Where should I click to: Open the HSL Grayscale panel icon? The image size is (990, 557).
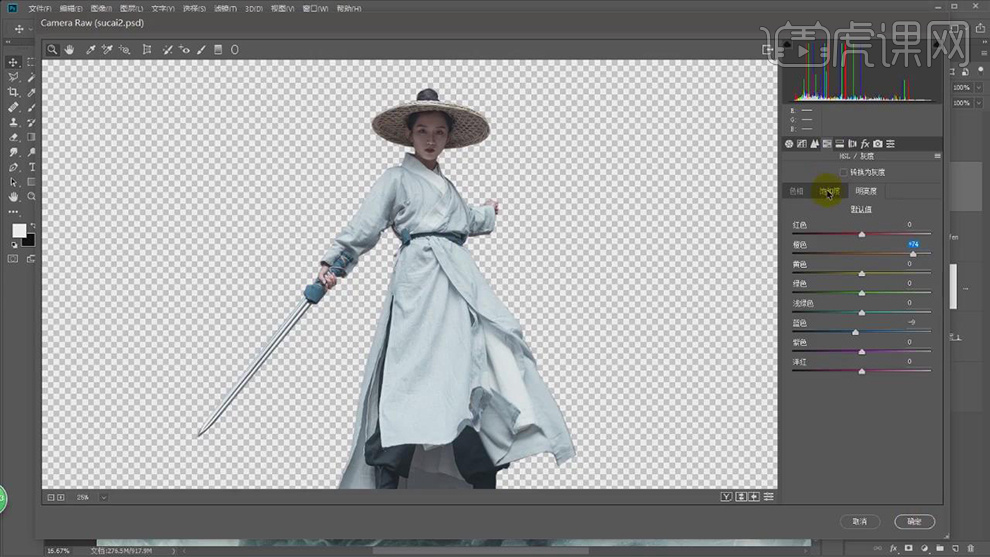827,144
